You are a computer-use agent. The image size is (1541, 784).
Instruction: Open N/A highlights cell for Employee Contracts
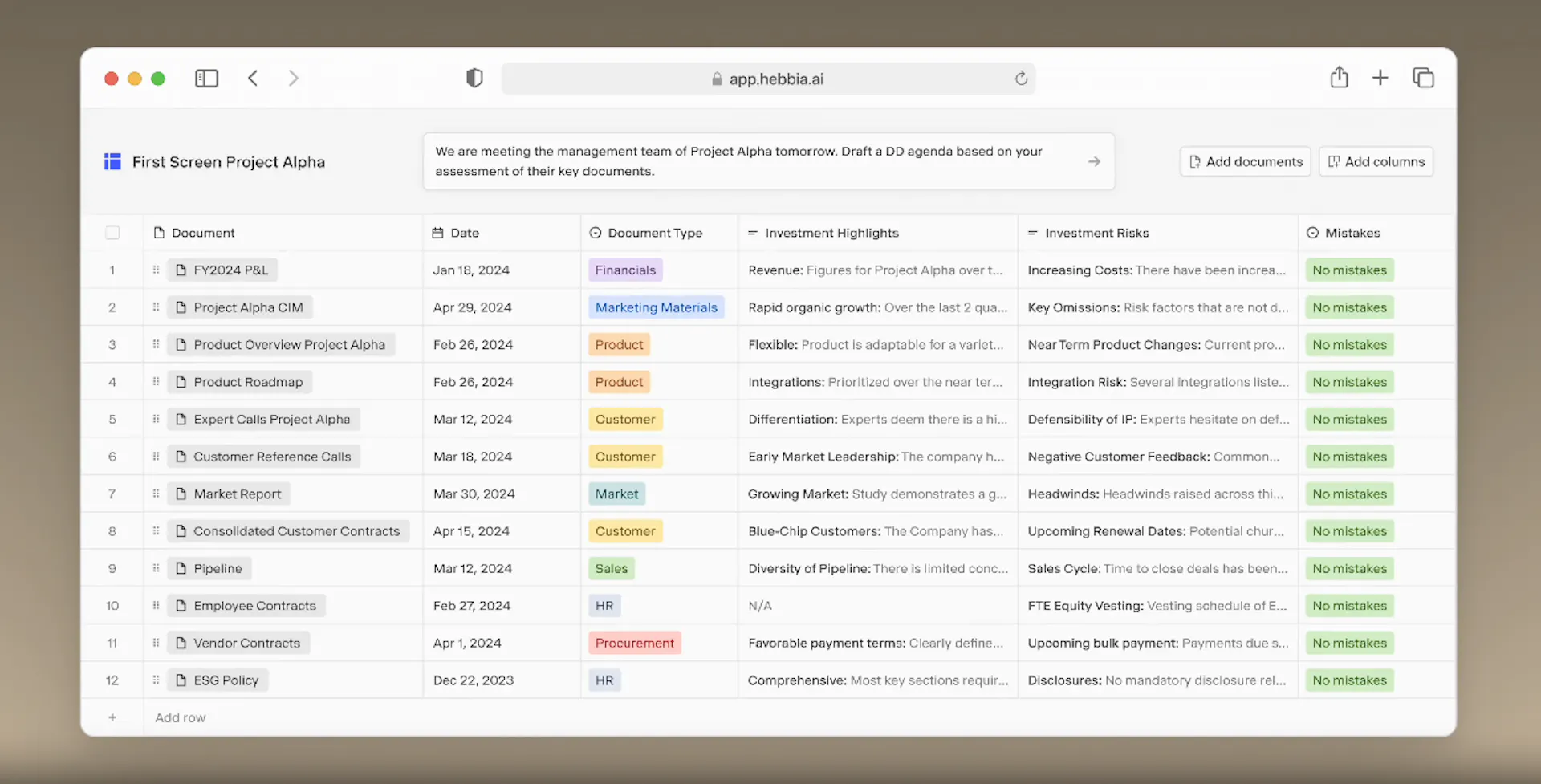coord(877,606)
